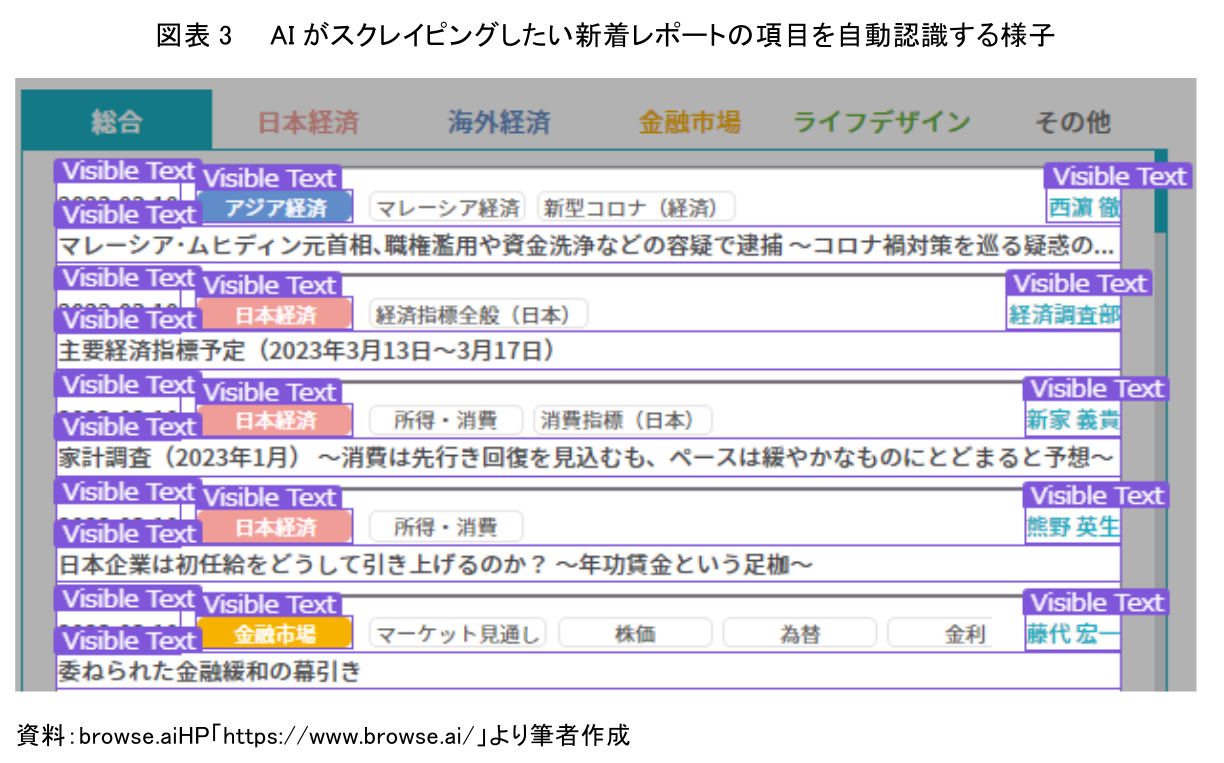
Task: Click the 経済指標全般（日本） tag
Action: tap(478, 314)
